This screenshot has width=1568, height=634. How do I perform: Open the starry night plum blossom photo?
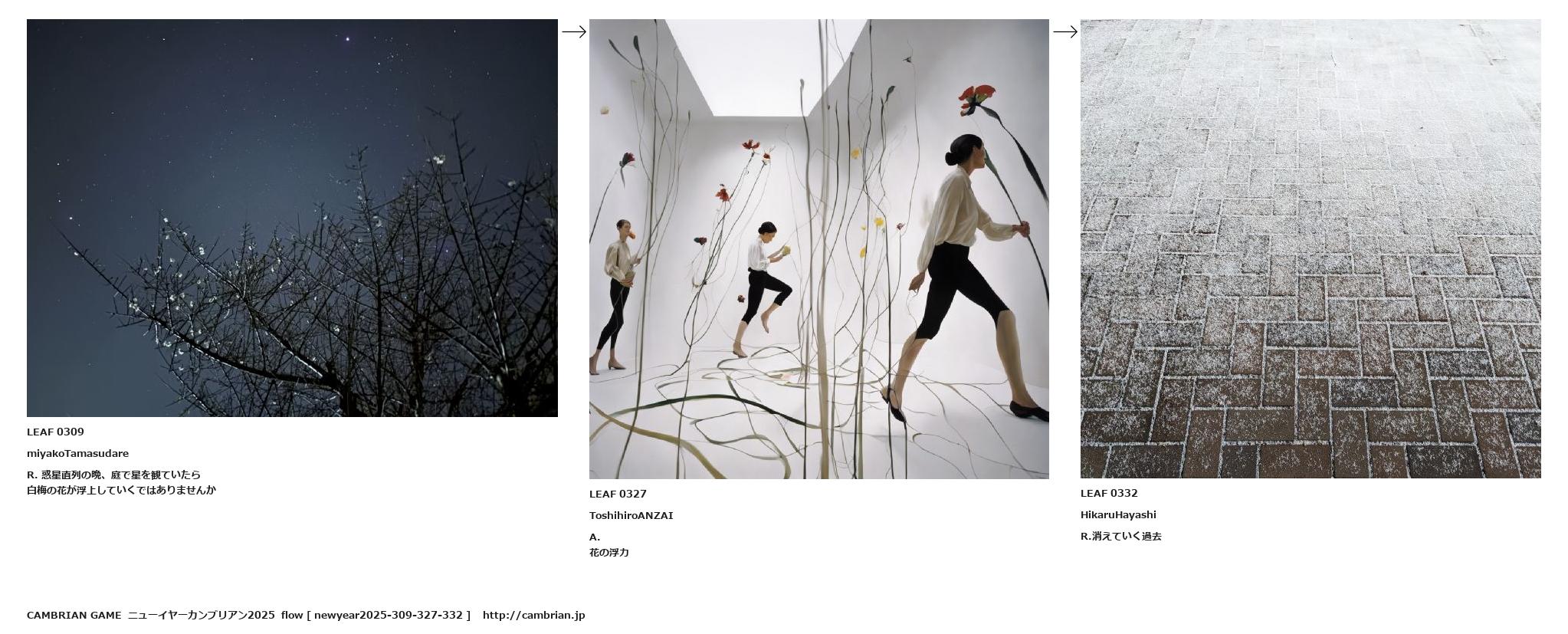[x=292, y=218]
